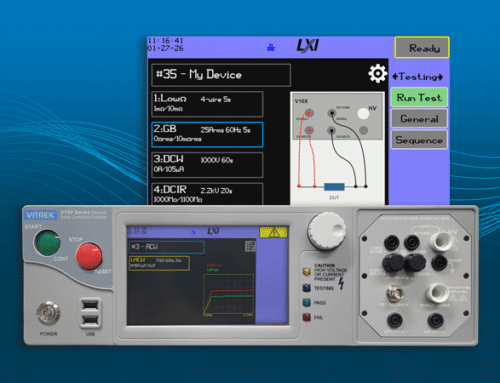Click the black GUARD jack
The height and width of the screenshot is (383, 500).
439,263
